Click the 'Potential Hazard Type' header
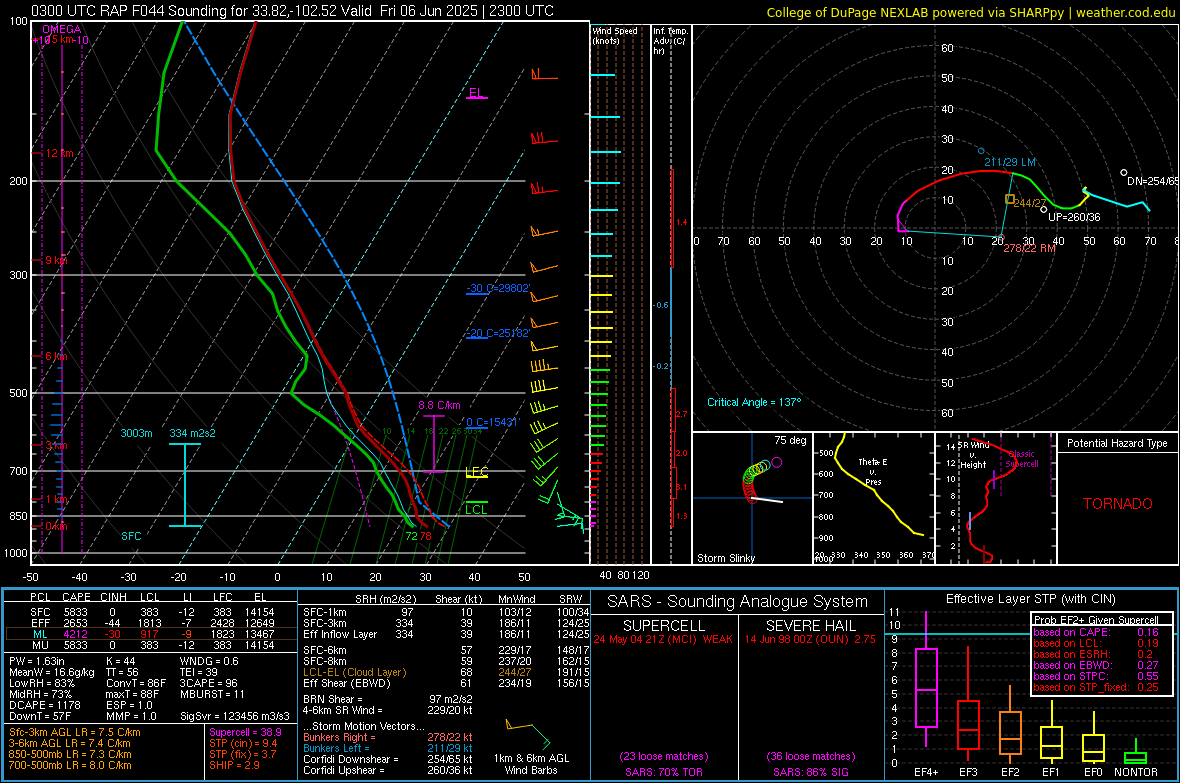 1117,443
